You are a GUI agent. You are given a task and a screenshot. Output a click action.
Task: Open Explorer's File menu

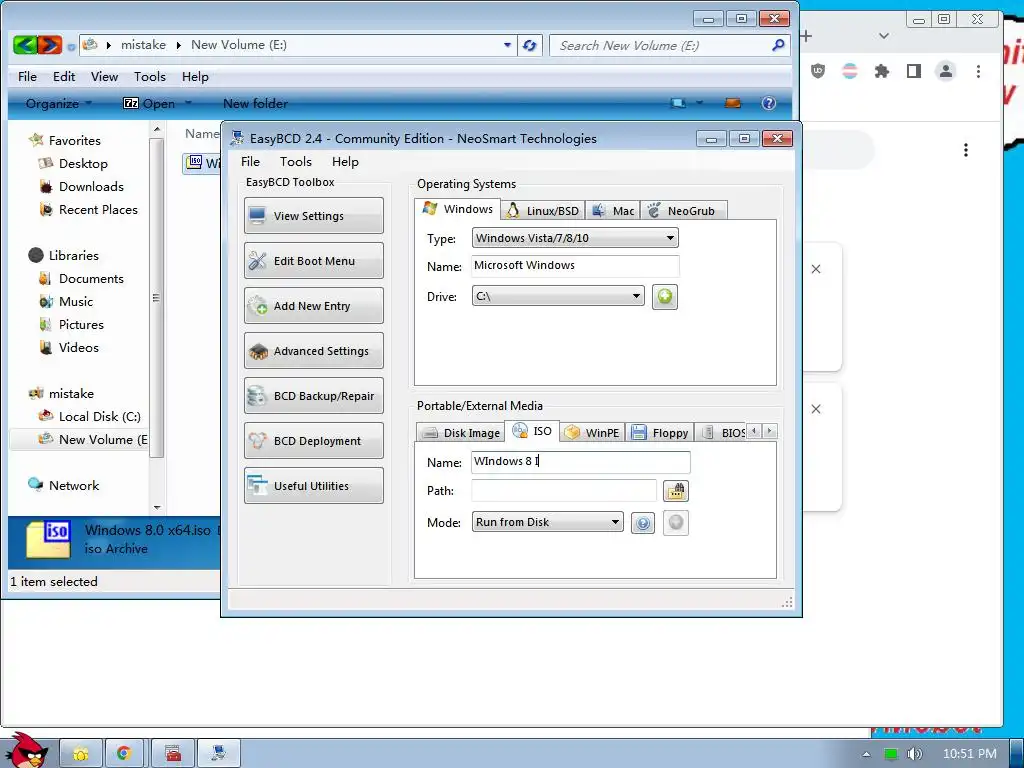pyautogui.click(x=27, y=76)
